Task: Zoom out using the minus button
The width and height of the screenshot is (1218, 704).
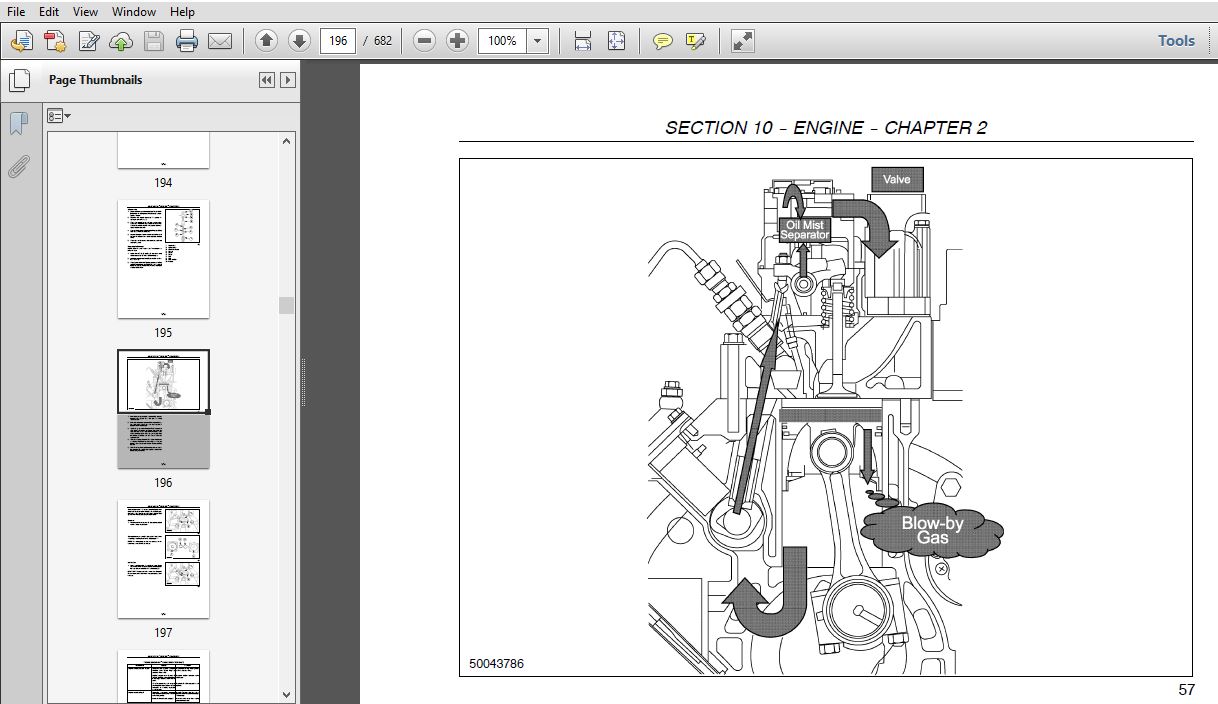Action: coord(425,41)
